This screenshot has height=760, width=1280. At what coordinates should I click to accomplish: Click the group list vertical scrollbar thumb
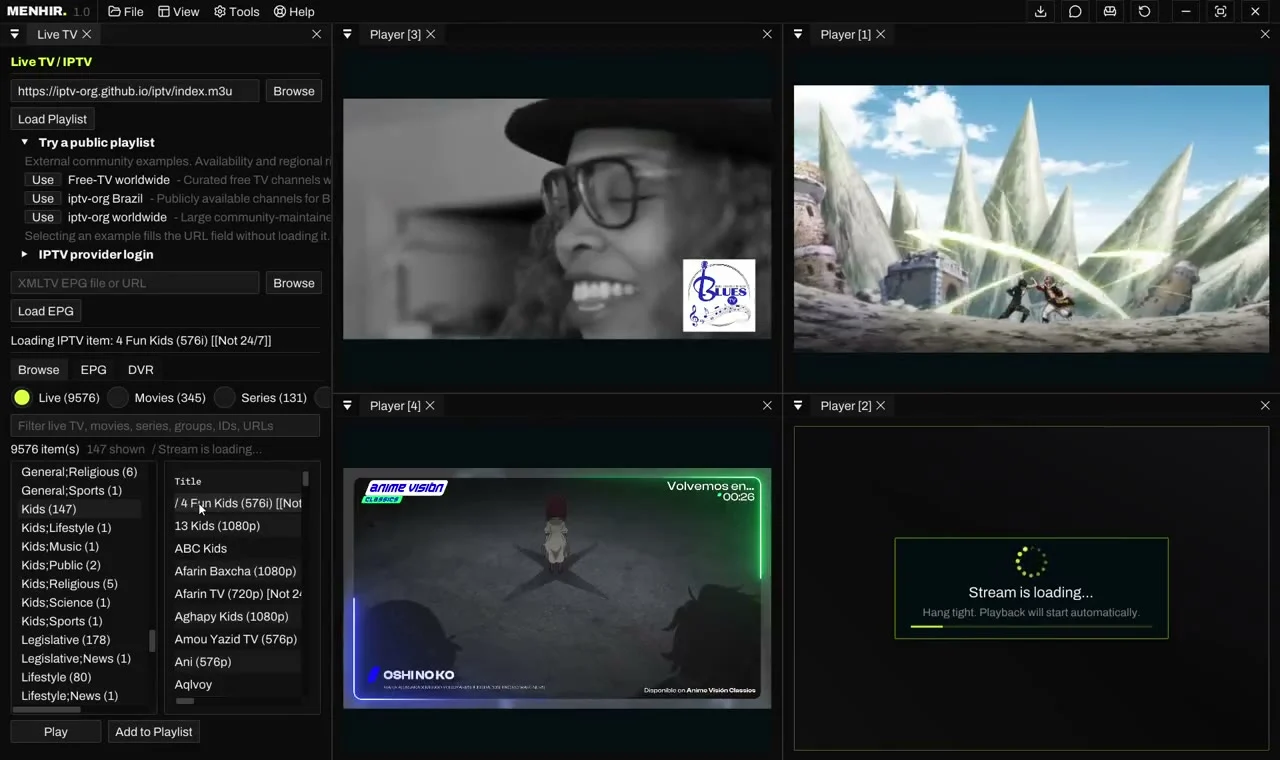point(152,640)
